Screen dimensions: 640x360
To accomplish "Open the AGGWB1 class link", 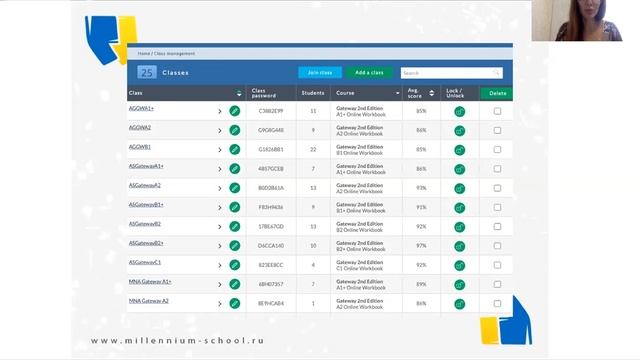I will [140, 147].
